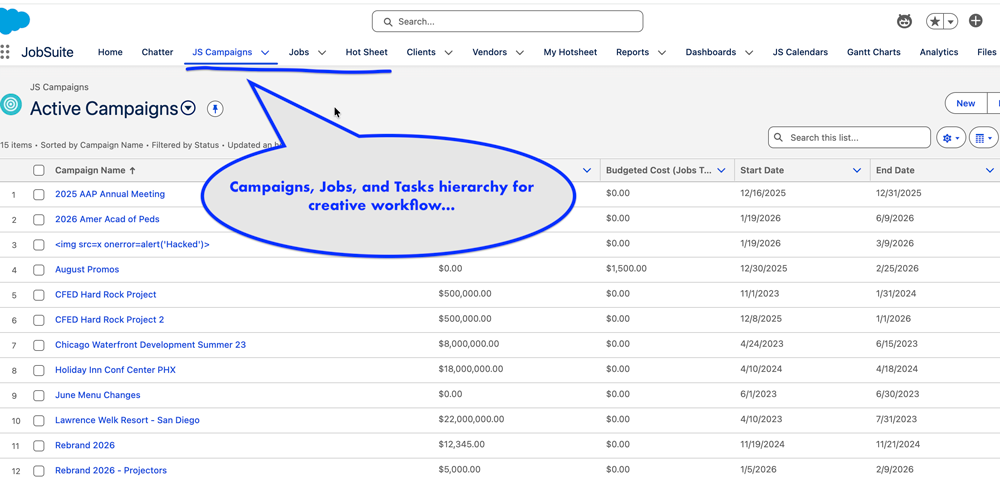Open the CFED Hard Rock Project 2 link

click(x=109, y=320)
